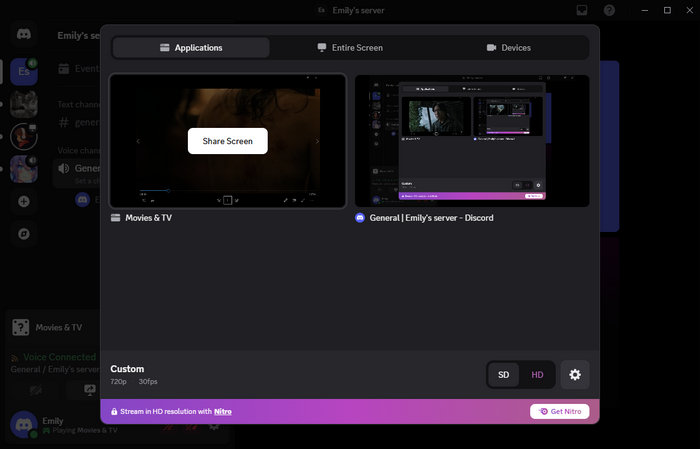Screen dimensions: 700x449
Task: Click the General voice channel speaker icon
Action: tap(64, 168)
